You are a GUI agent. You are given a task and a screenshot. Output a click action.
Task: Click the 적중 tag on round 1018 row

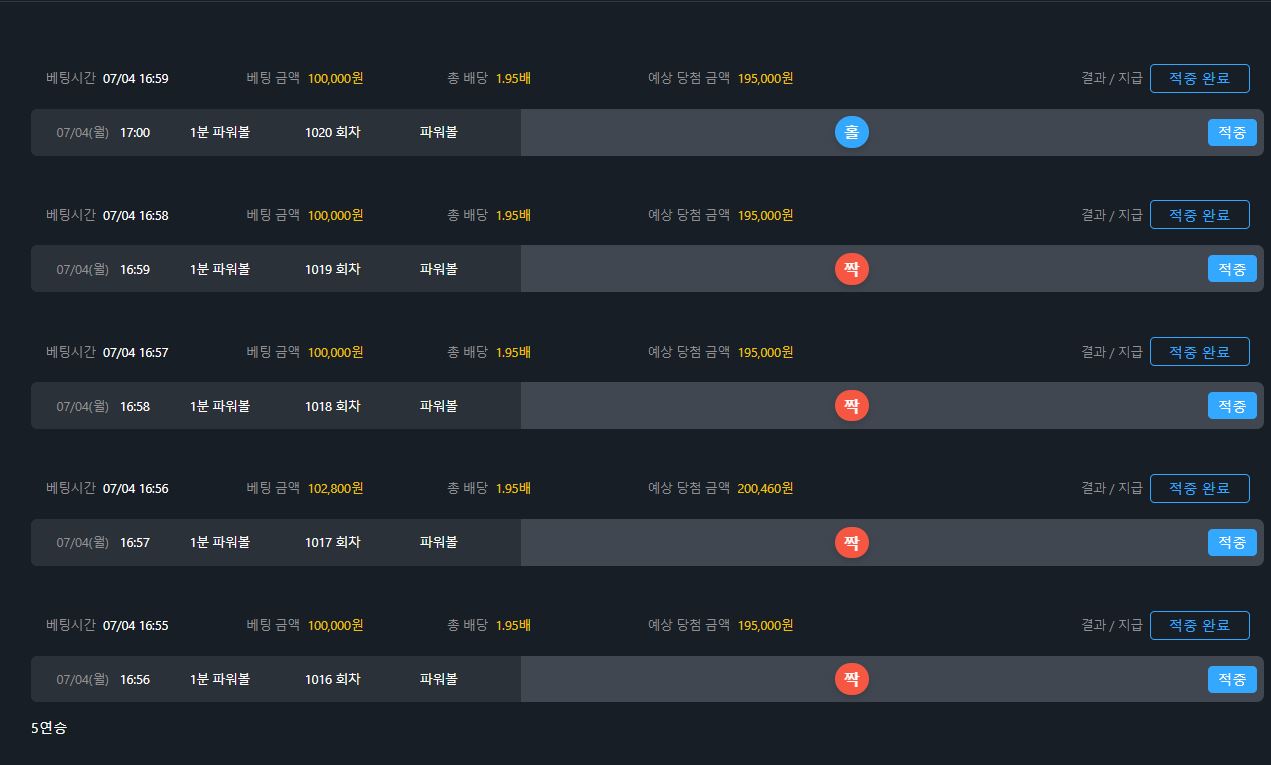click(1232, 406)
